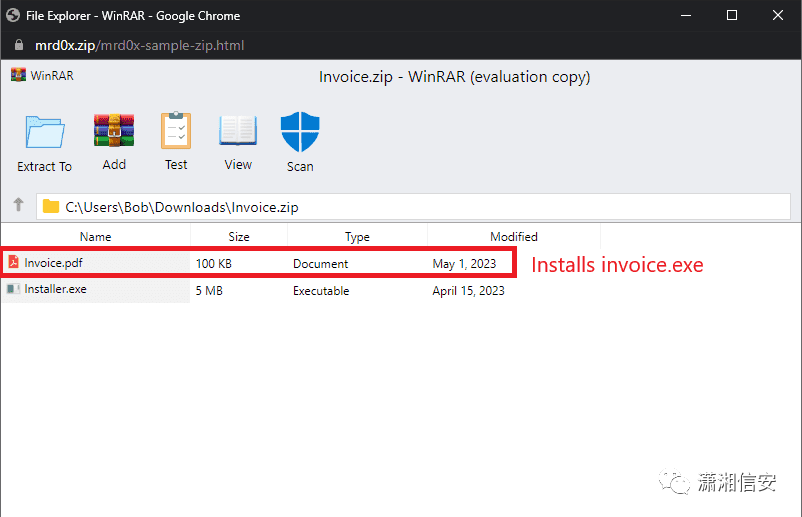Click the Extract To folder icon
The image size is (802, 517).
click(45, 132)
